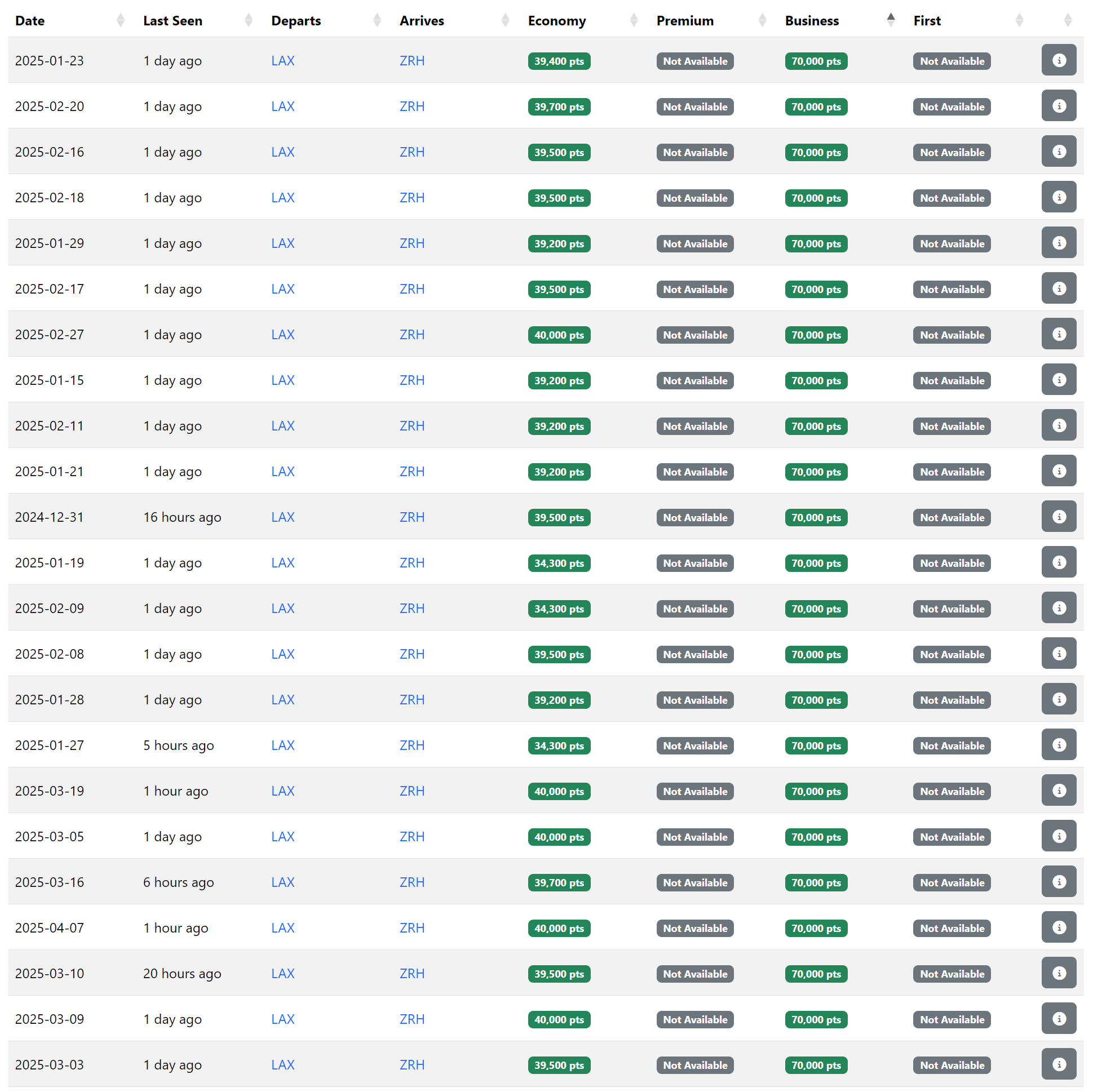Click info icon on 2025-03-19 row

coord(1059,791)
